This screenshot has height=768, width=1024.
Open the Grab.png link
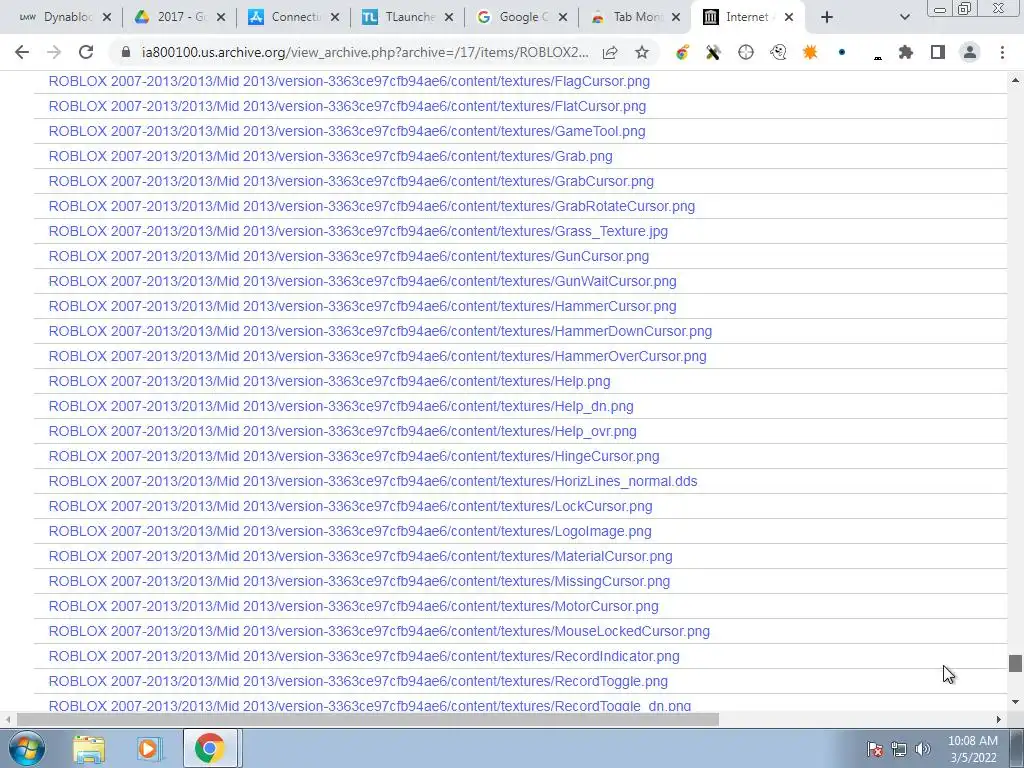pyautogui.click(x=330, y=156)
